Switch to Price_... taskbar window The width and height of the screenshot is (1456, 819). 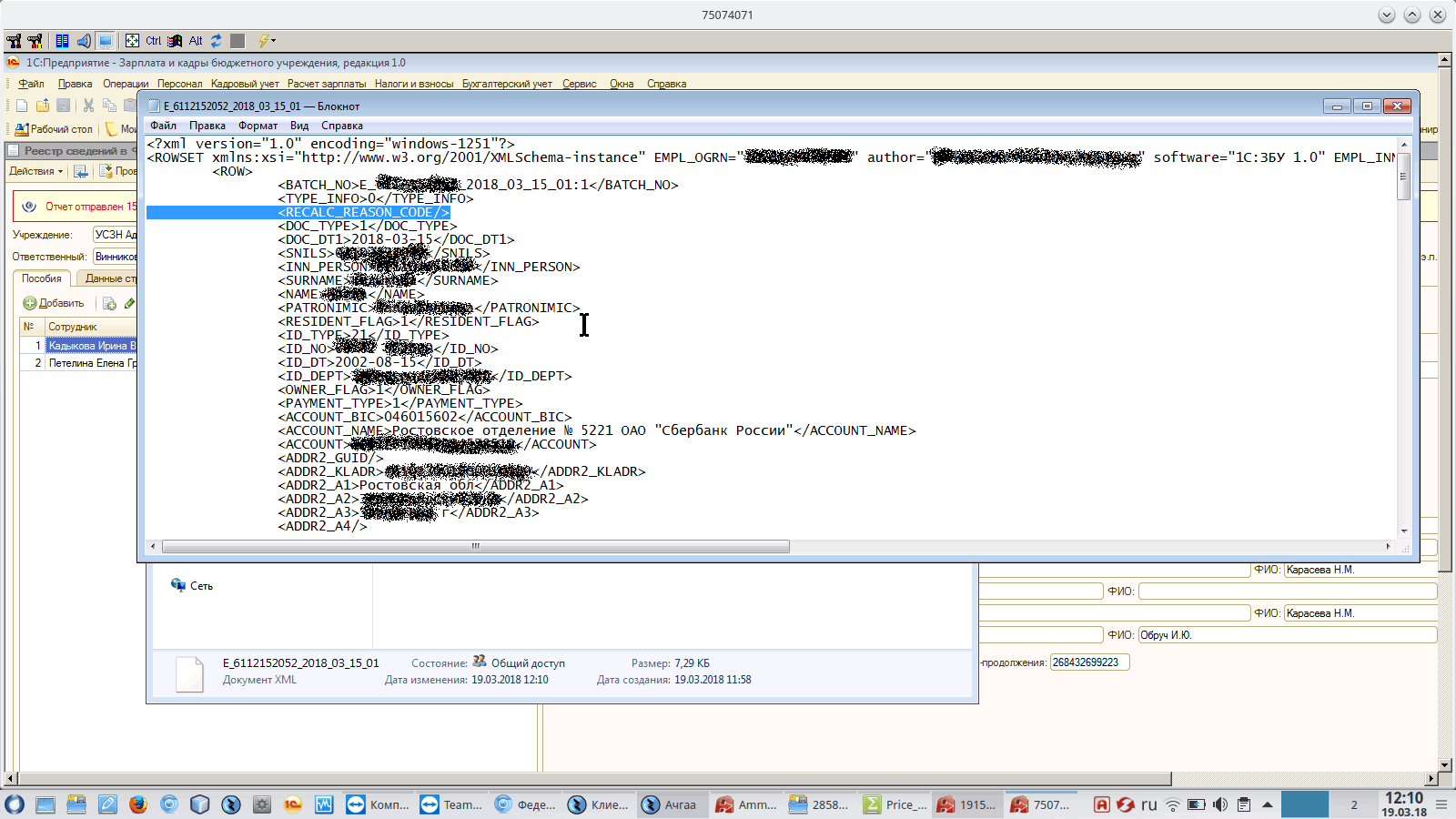pyautogui.click(x=895, y=804)
